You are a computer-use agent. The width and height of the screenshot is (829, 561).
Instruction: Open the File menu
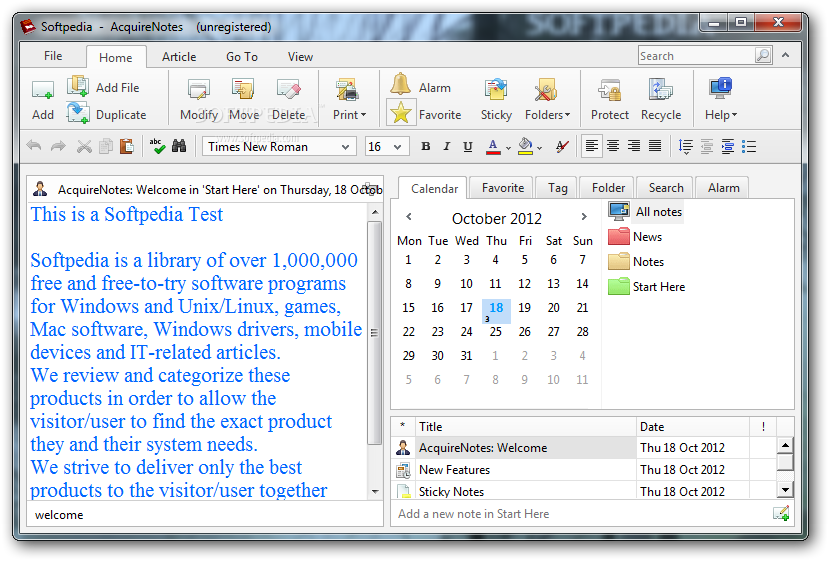tap(53, 56)
